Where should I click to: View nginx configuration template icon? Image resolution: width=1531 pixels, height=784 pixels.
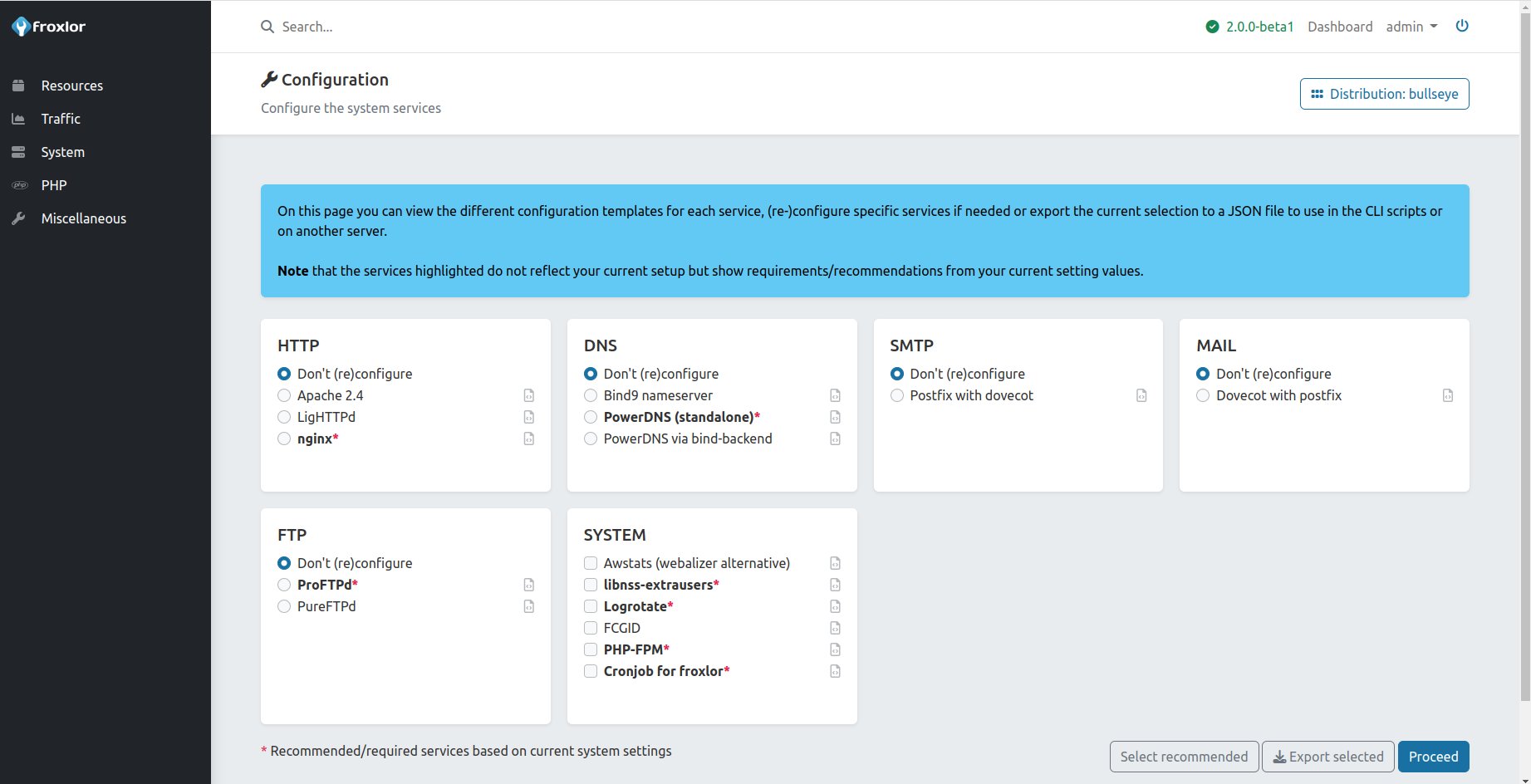point(529,439)
